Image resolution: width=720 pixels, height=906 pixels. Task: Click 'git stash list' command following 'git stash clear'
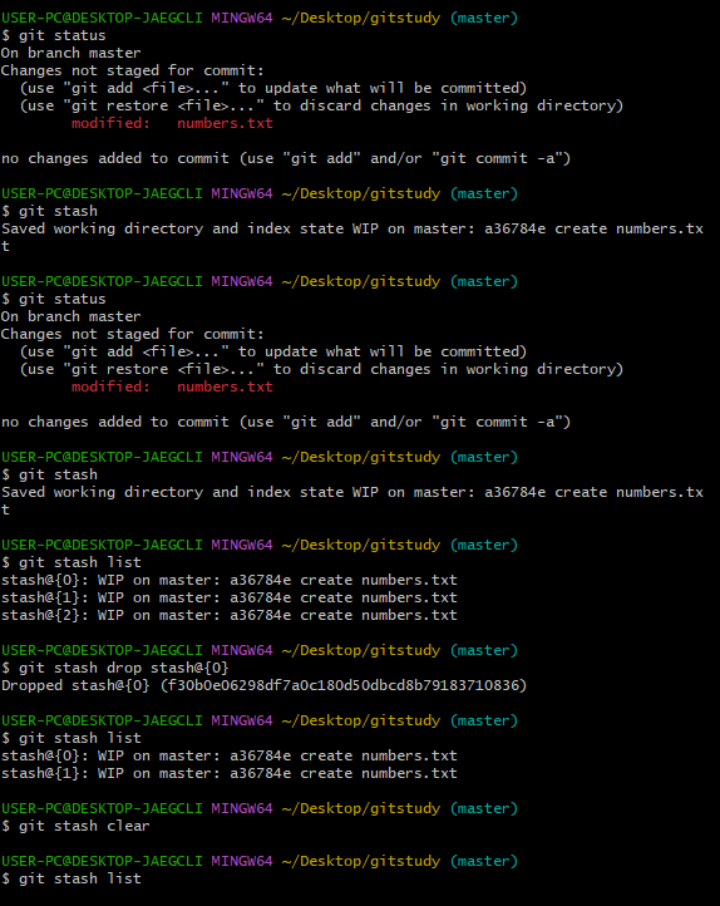coord(71,879)
